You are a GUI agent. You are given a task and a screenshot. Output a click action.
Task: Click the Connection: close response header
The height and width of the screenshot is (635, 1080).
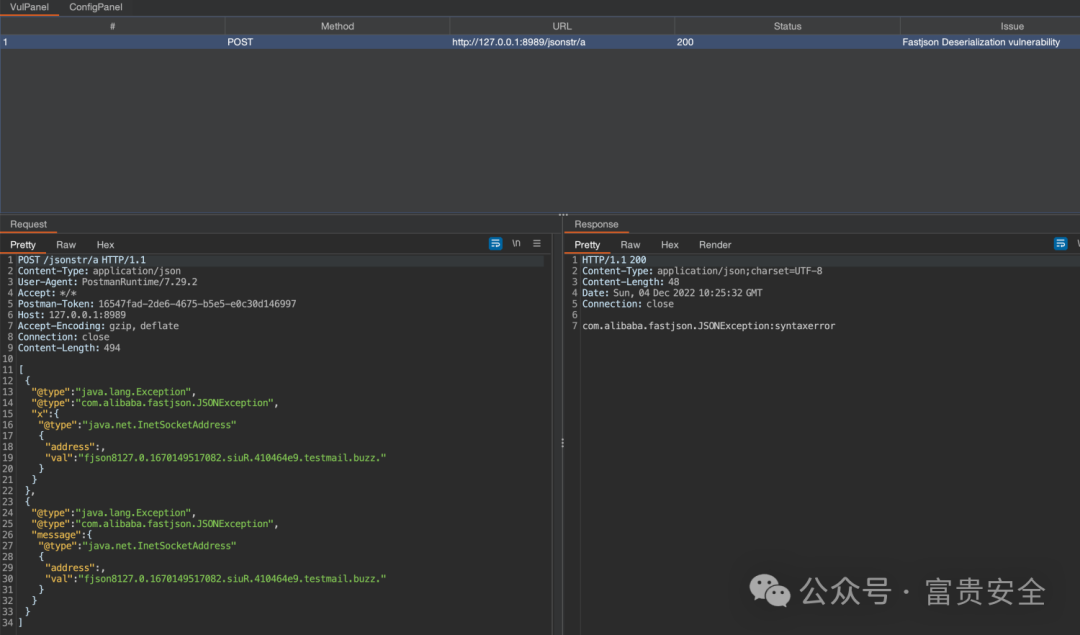click(x=627, y=304)
